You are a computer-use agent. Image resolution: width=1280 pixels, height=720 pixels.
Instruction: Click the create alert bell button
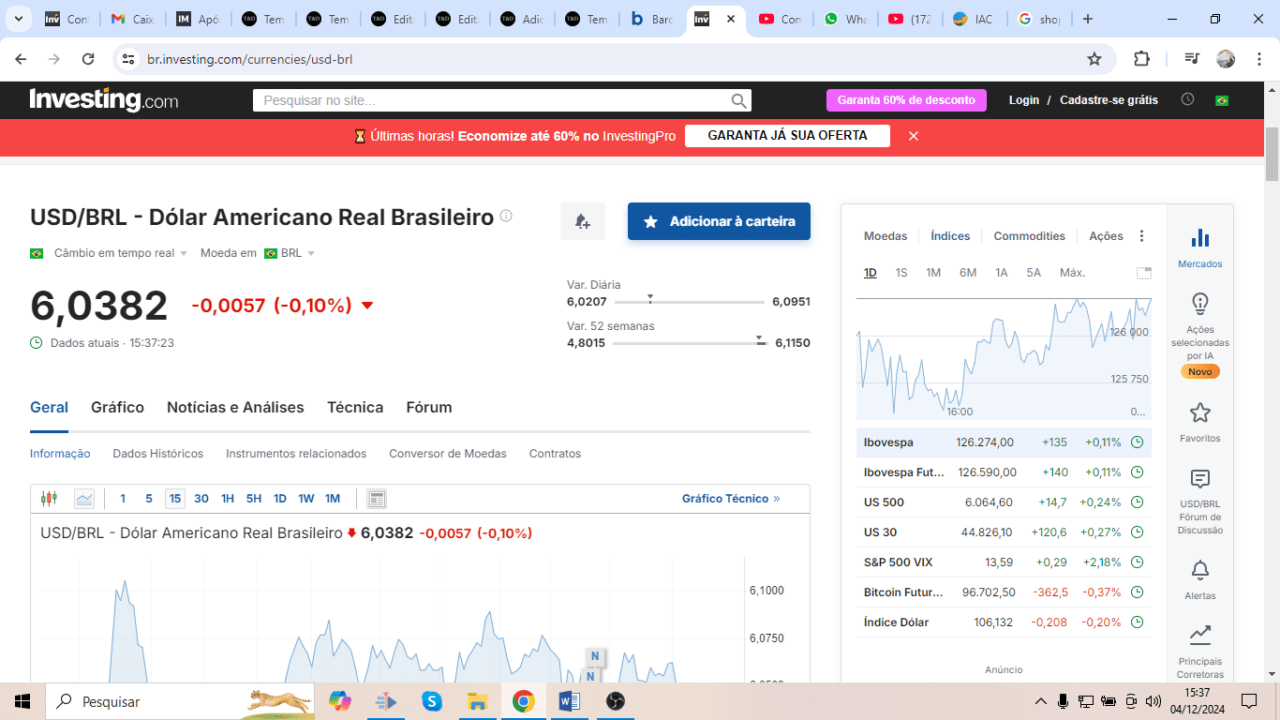(582, 221)
